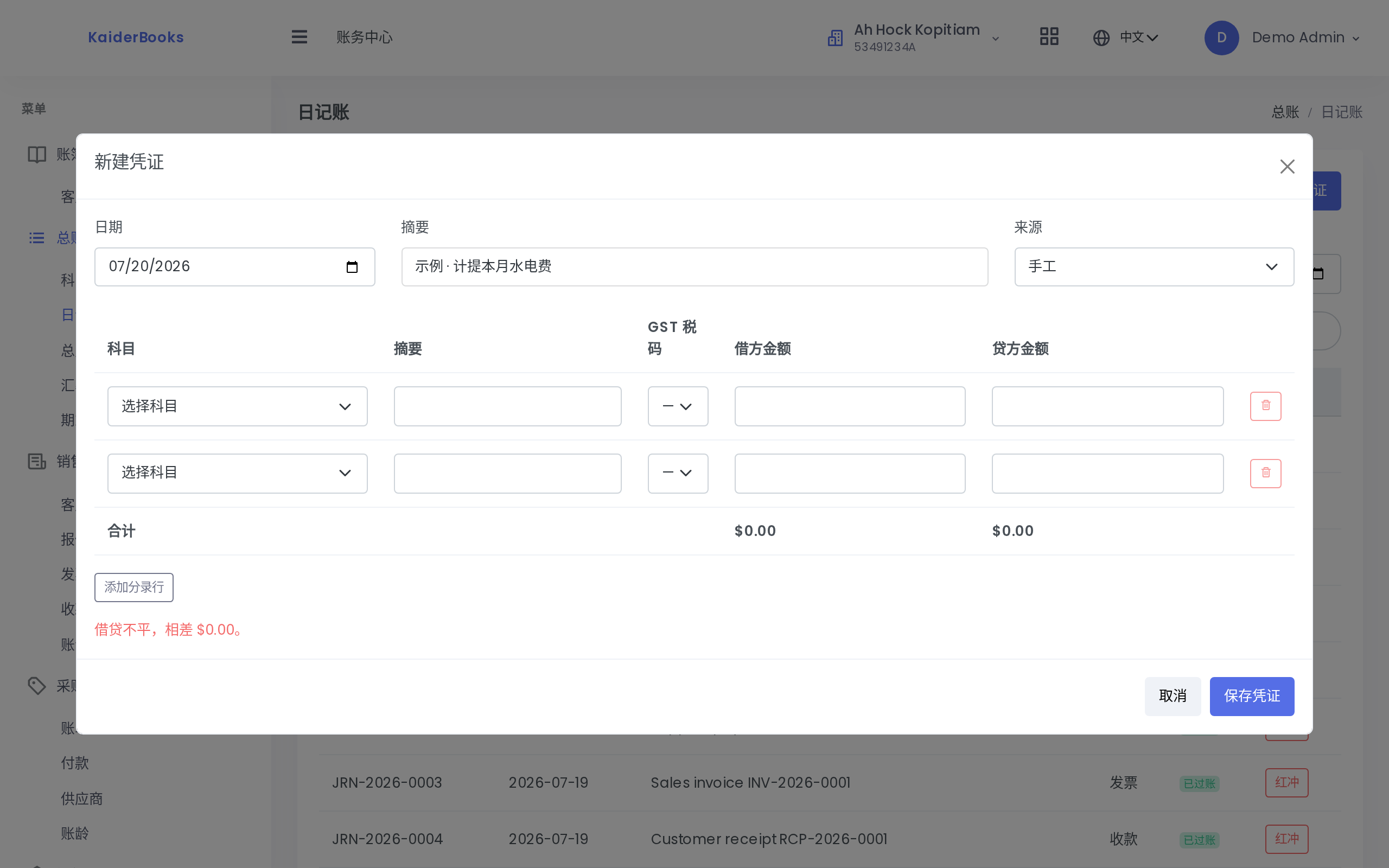Click the Customer receipt RCP-2026-0001 description
Screen dimensions: 1389x868
(768, 839)
